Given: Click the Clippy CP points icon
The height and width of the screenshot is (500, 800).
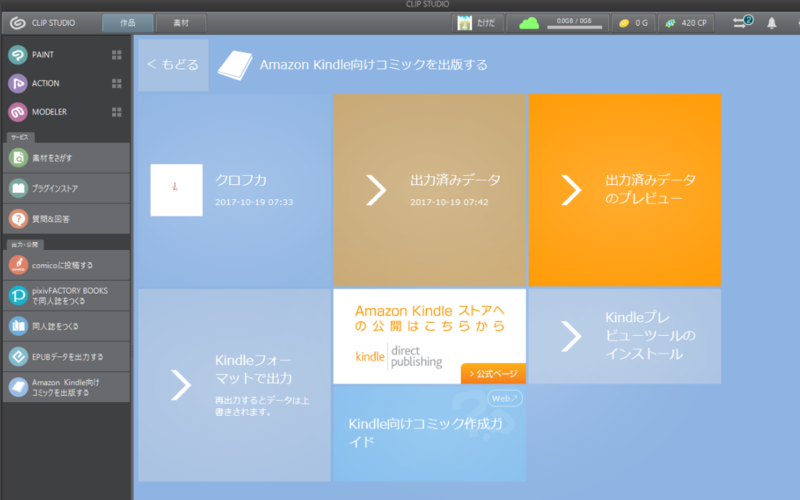Looking at the screenshot, I should (x=670, y=23).
